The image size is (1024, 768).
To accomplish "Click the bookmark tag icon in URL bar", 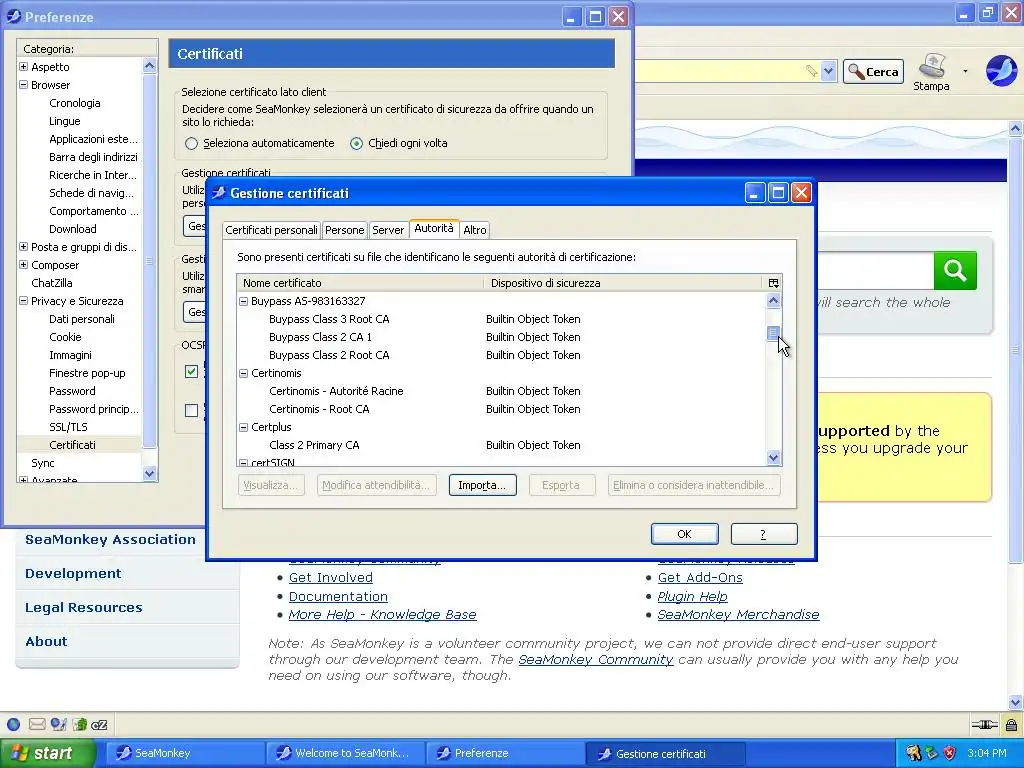I will (811, 71).
